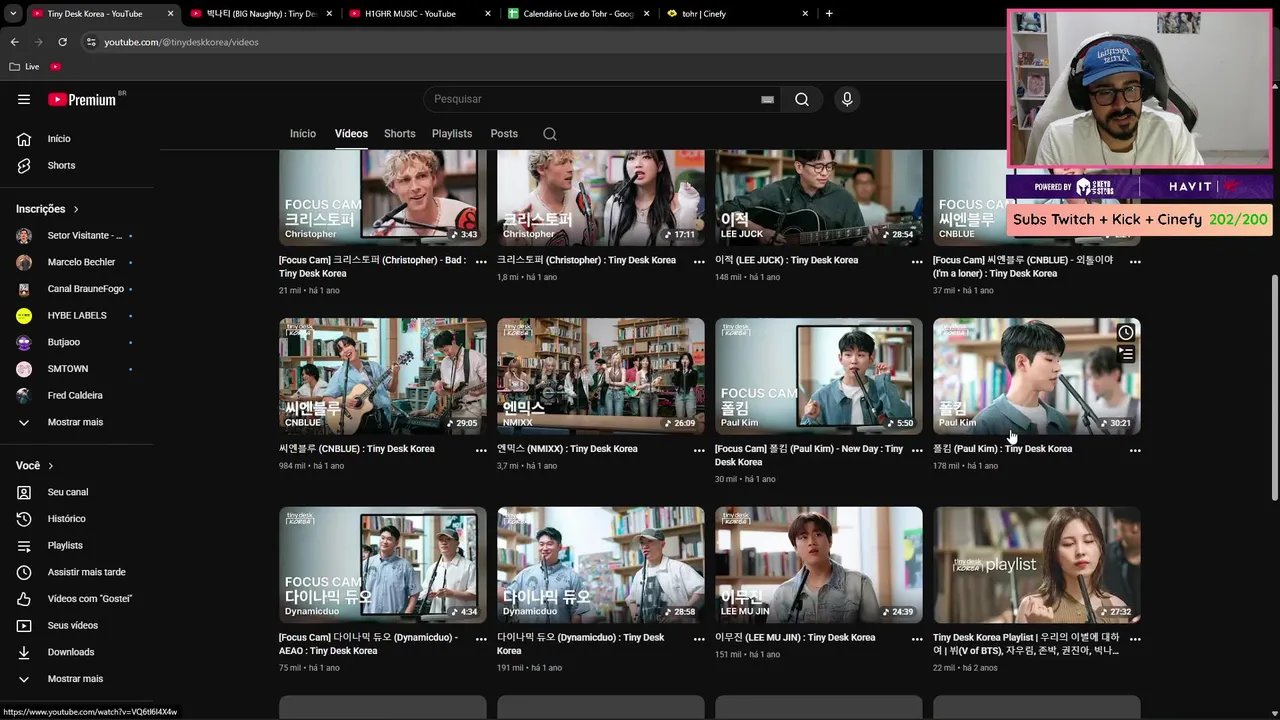1280x720 pixels.
Task: Open options menu for Paul Kim New Day Focus Cam
Action: [917, 451]
